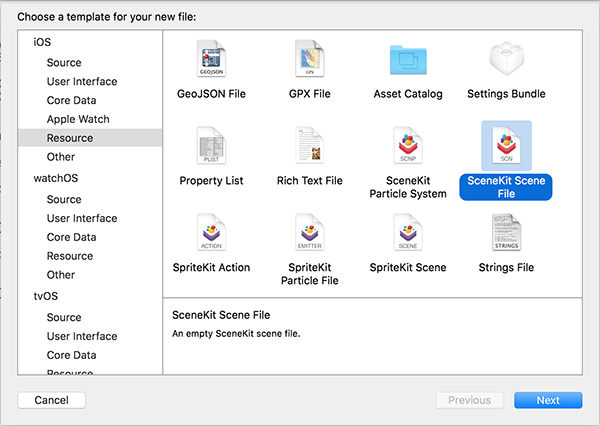The height and width of the screenshot is (426, 600).
Task: Click the 'SceneKit Particle System' label
Action: (x=408, y=187)
